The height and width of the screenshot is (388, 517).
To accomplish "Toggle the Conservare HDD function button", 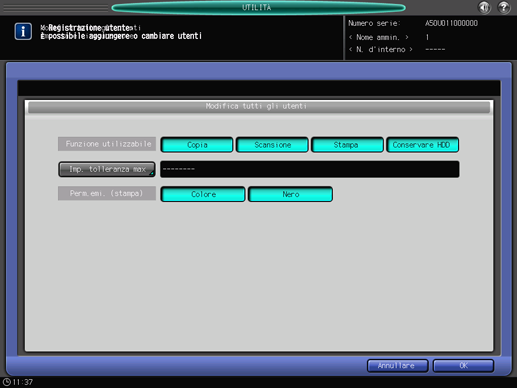I will point(422,145).
